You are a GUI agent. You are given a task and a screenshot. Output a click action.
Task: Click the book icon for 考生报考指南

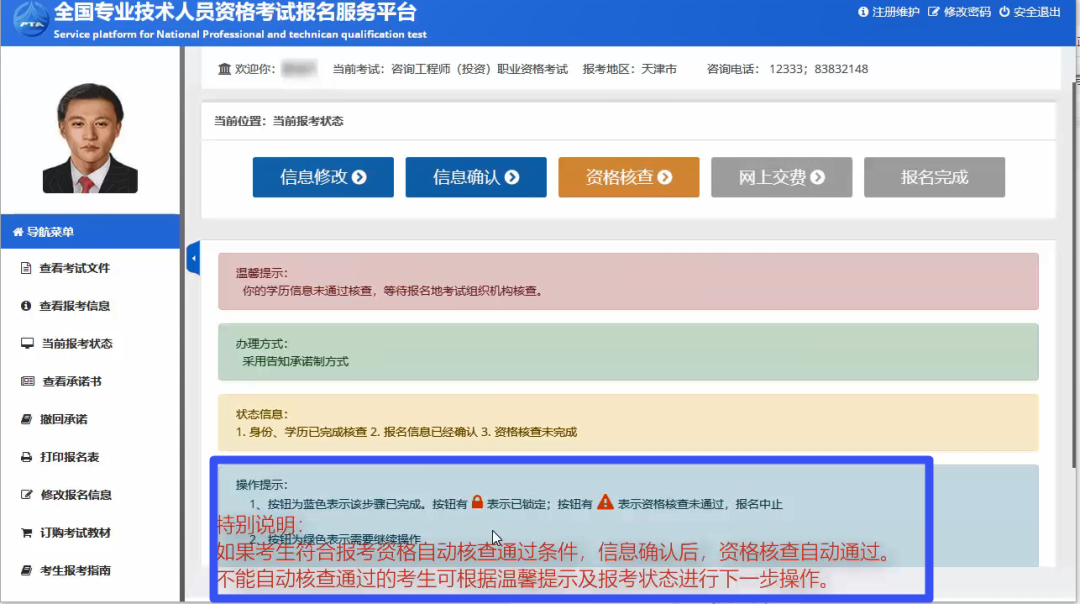(x=27, y=571)
